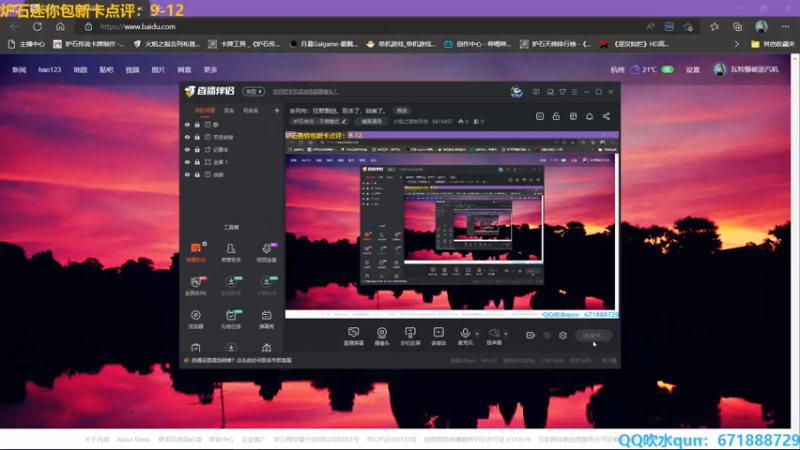This screenshot has width=800, height=450.
Task: Add 直播屏幕 screen capture source
Action: pyautogui.click(x=354, y=336)
